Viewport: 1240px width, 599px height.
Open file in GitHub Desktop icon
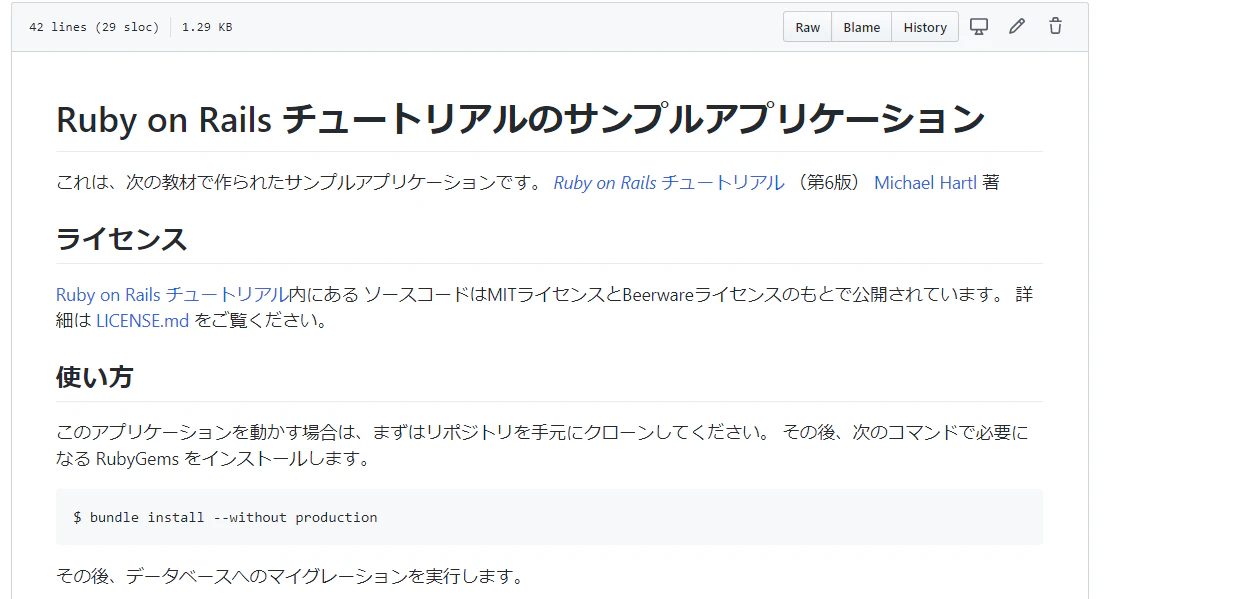click(x=979, y=27)
